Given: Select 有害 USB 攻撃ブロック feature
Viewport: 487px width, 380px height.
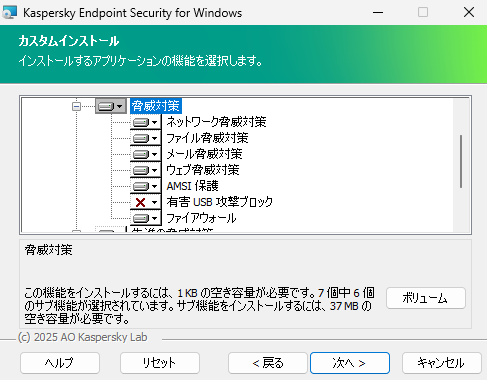Looking at the screenshot, I should coord(220,202).
